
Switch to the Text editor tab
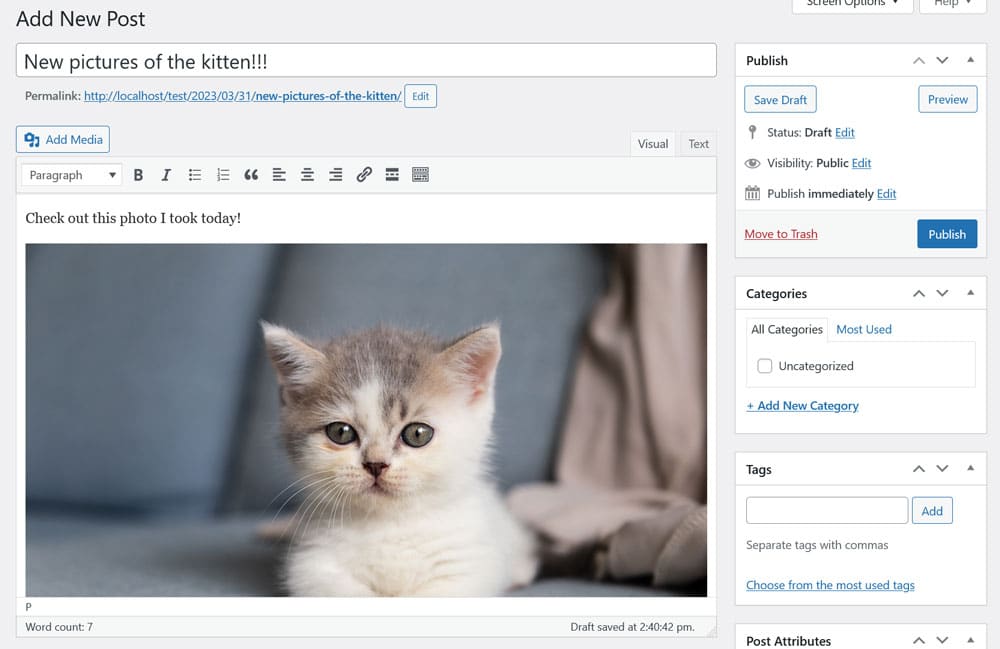[x=698, y=144]
